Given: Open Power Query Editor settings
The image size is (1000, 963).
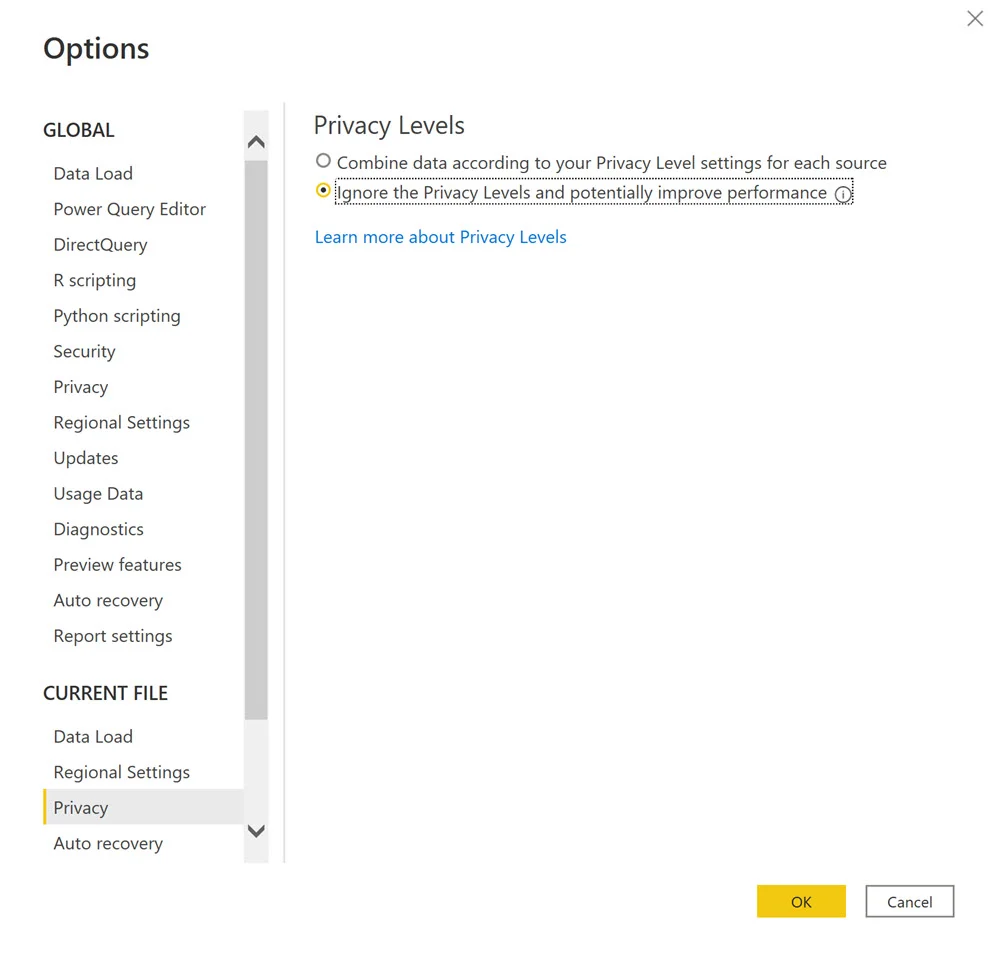Looking at the screenshot, I should (x=129, y=209).
